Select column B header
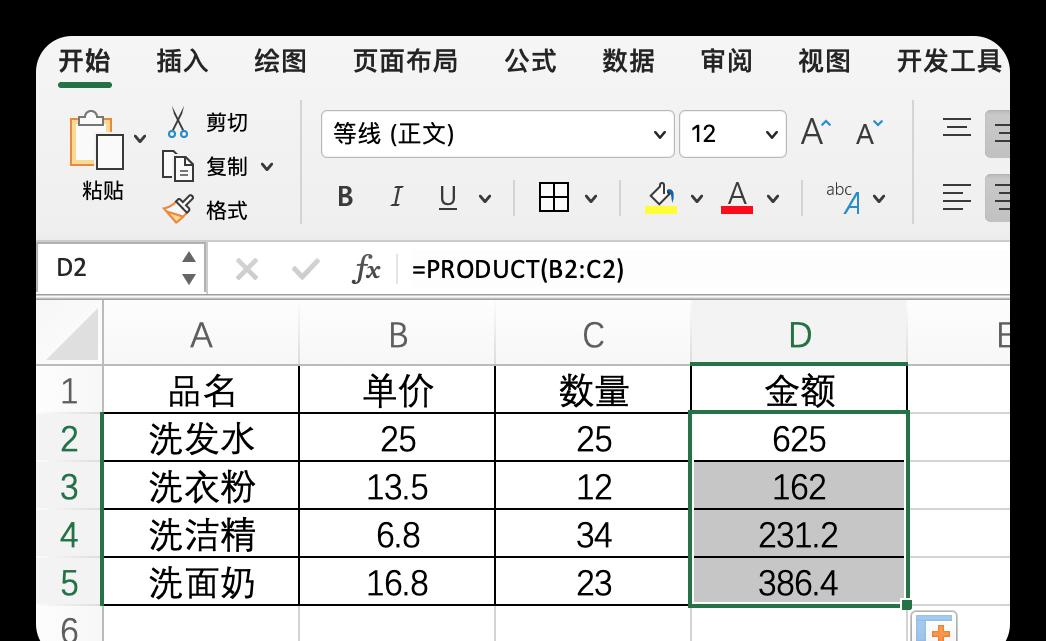The height and width of the screenshot is (641, 1046). point(398,334)
